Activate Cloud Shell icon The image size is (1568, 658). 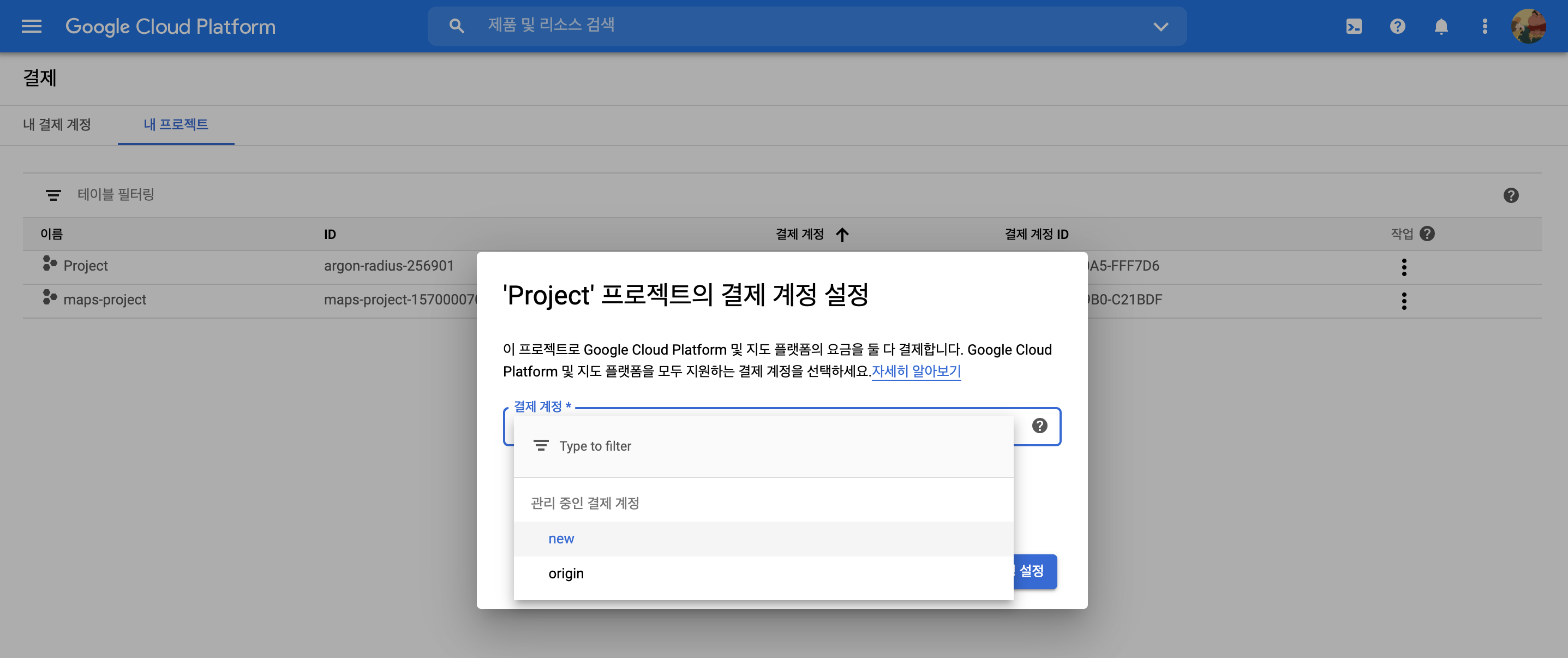click(x=1354, y=26)
